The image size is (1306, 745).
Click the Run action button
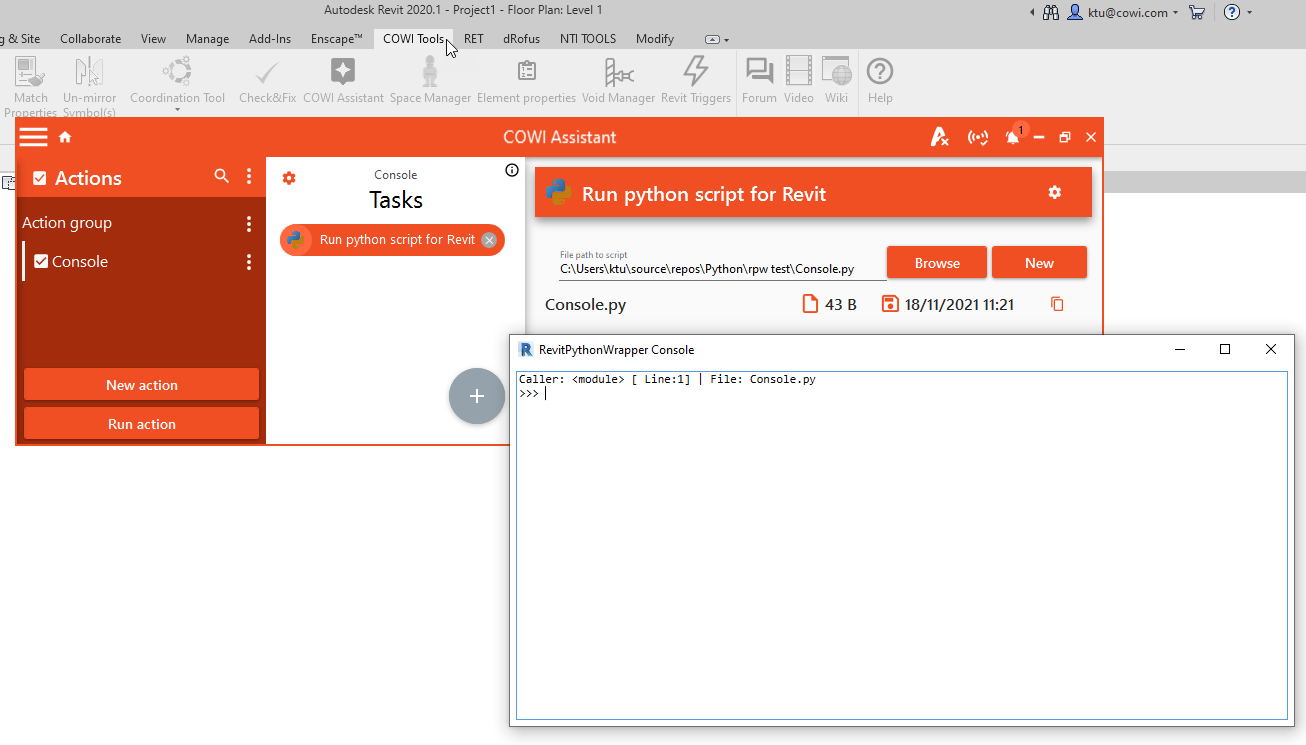(142, 424)
